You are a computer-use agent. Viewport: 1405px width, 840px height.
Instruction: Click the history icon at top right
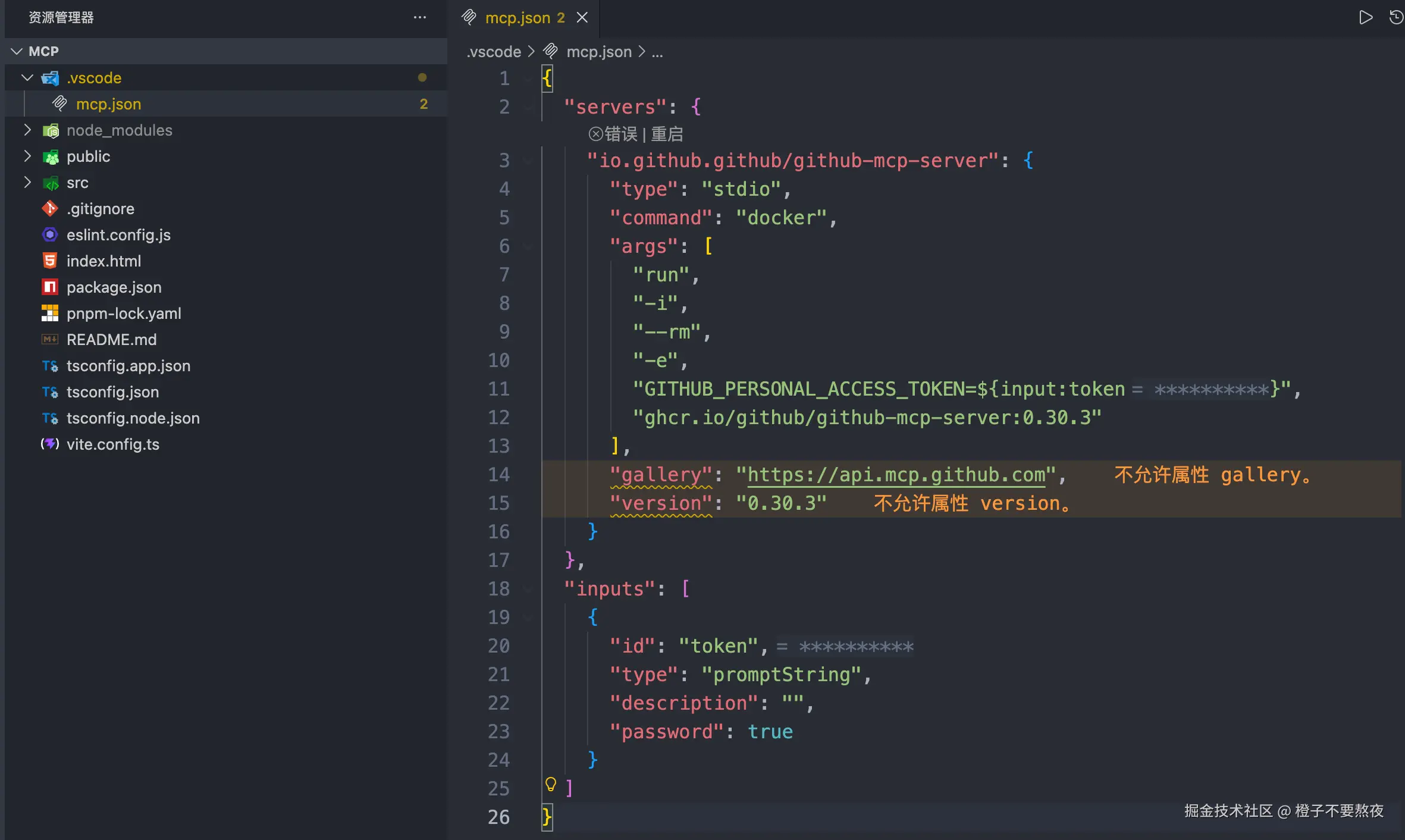coord(1395,17)
